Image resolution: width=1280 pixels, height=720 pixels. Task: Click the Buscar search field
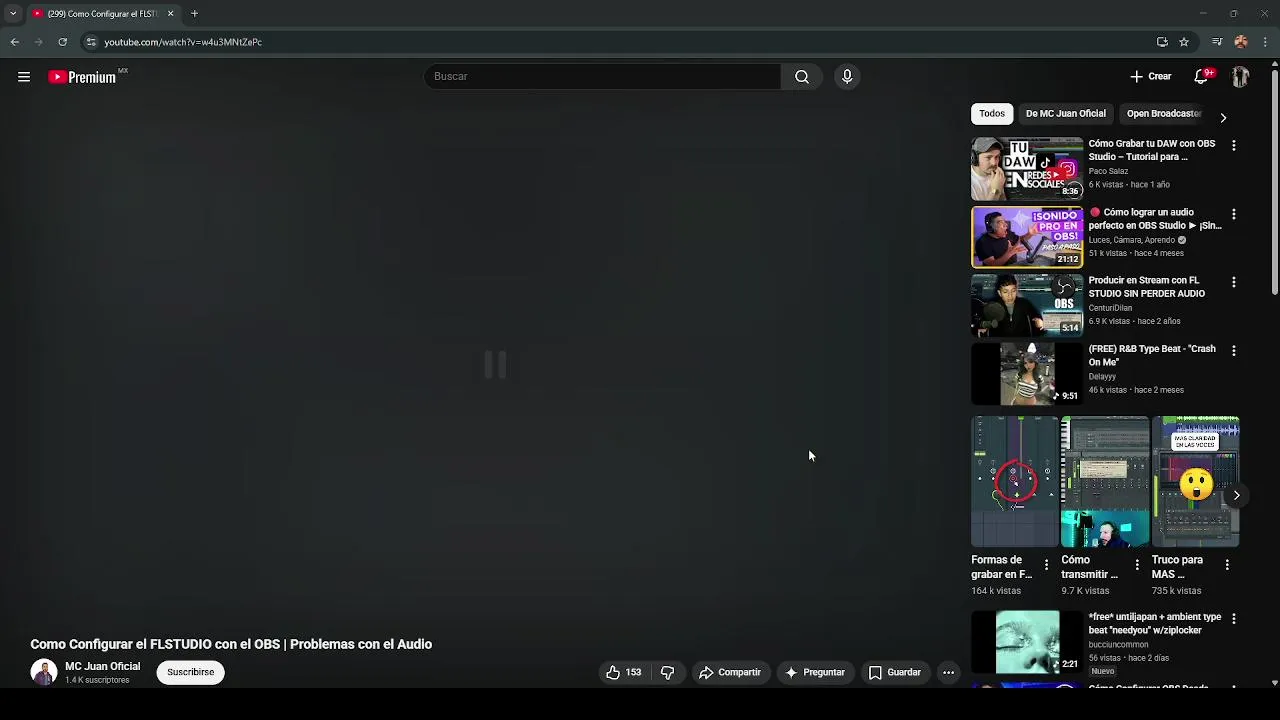pos(602,77)
